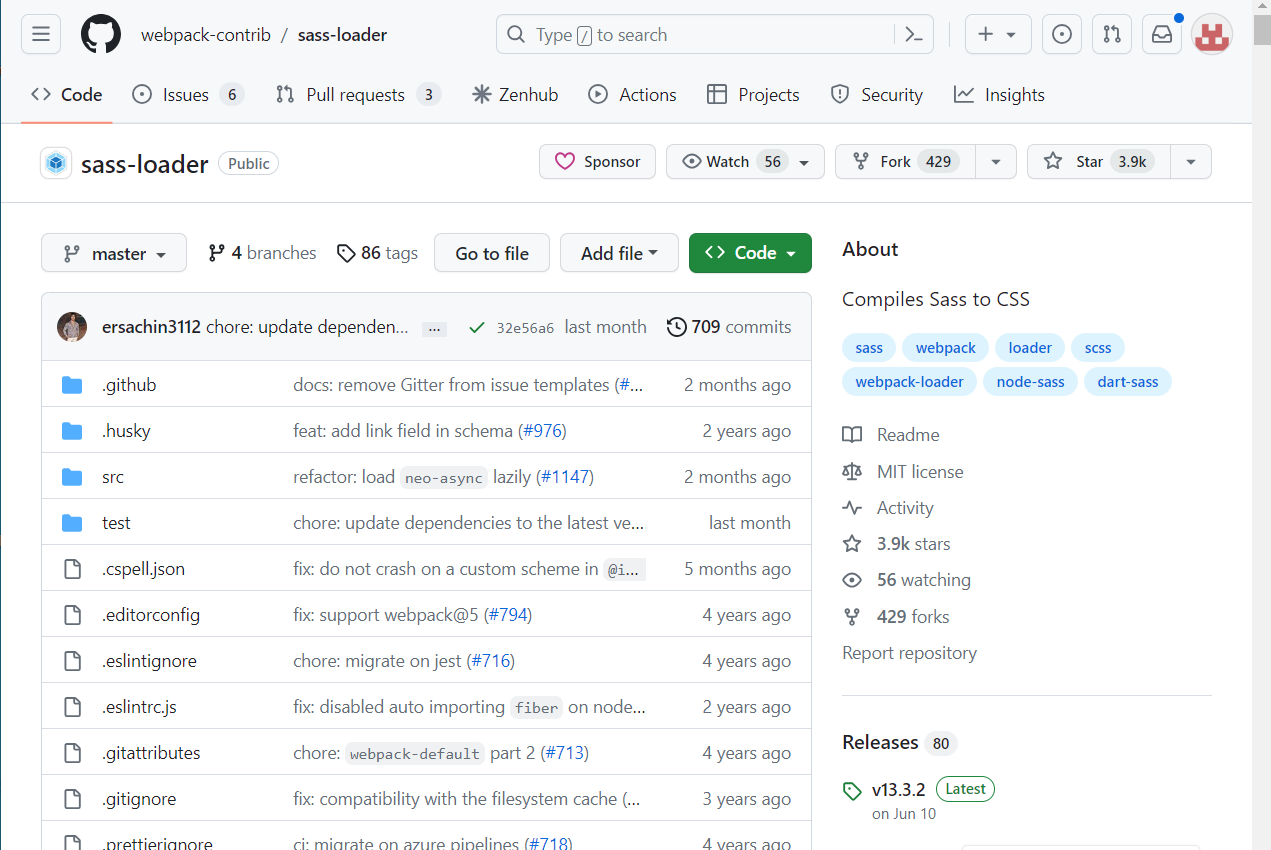The image size is (1271, 850).
Task: Switch to the Zenhub tab
Action: 515,95
